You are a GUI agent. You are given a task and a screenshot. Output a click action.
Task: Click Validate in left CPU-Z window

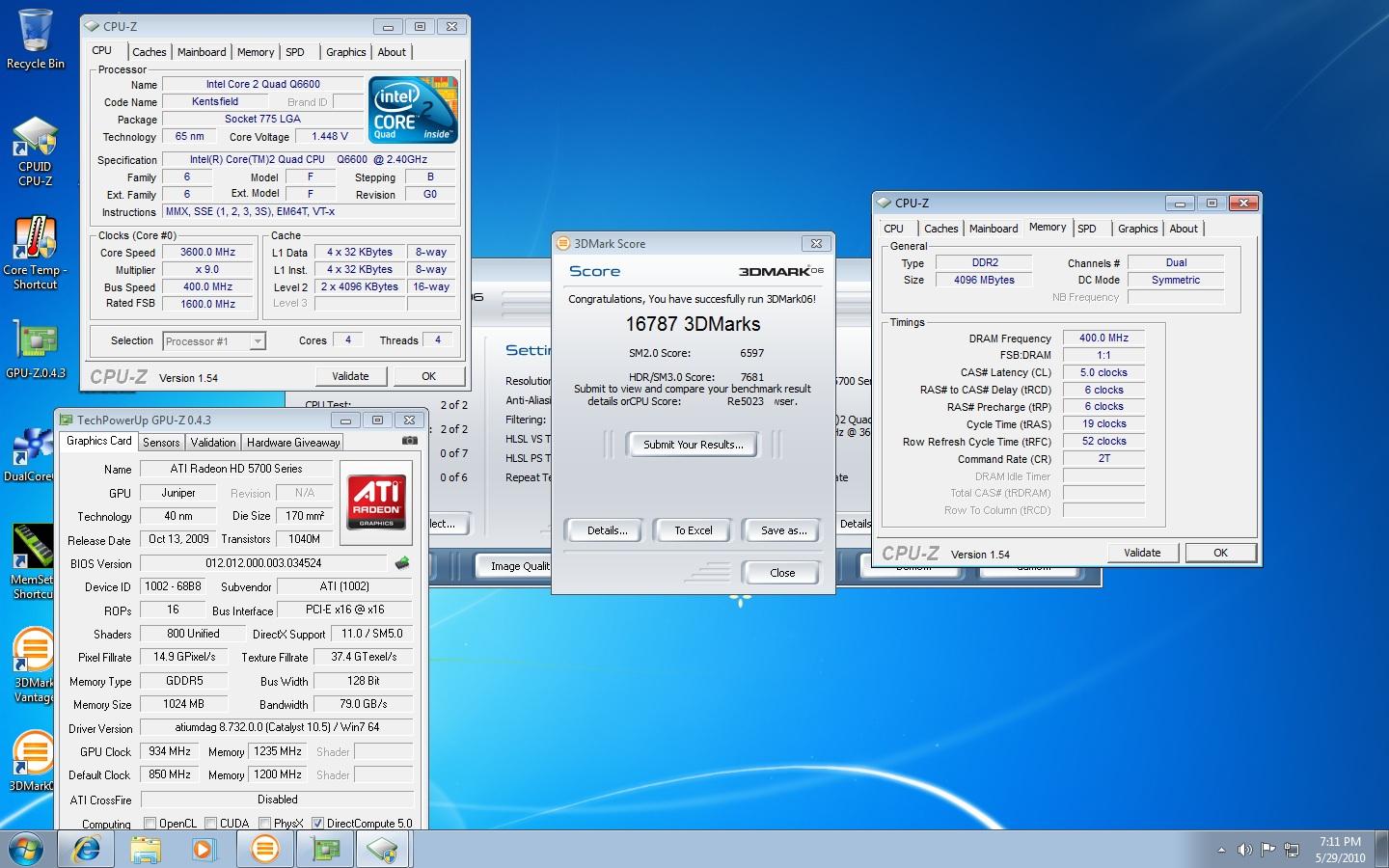point(350,376)
